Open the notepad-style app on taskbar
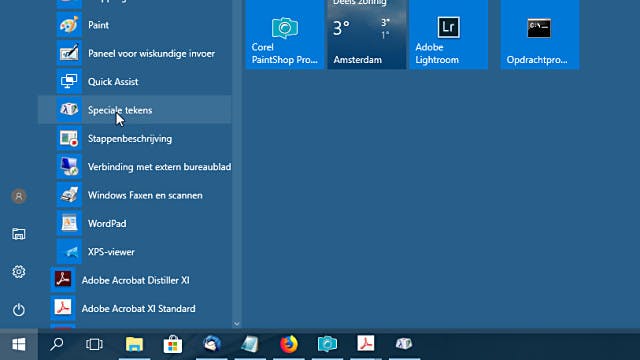Screen dimensions: 640x360 (250, 344)
